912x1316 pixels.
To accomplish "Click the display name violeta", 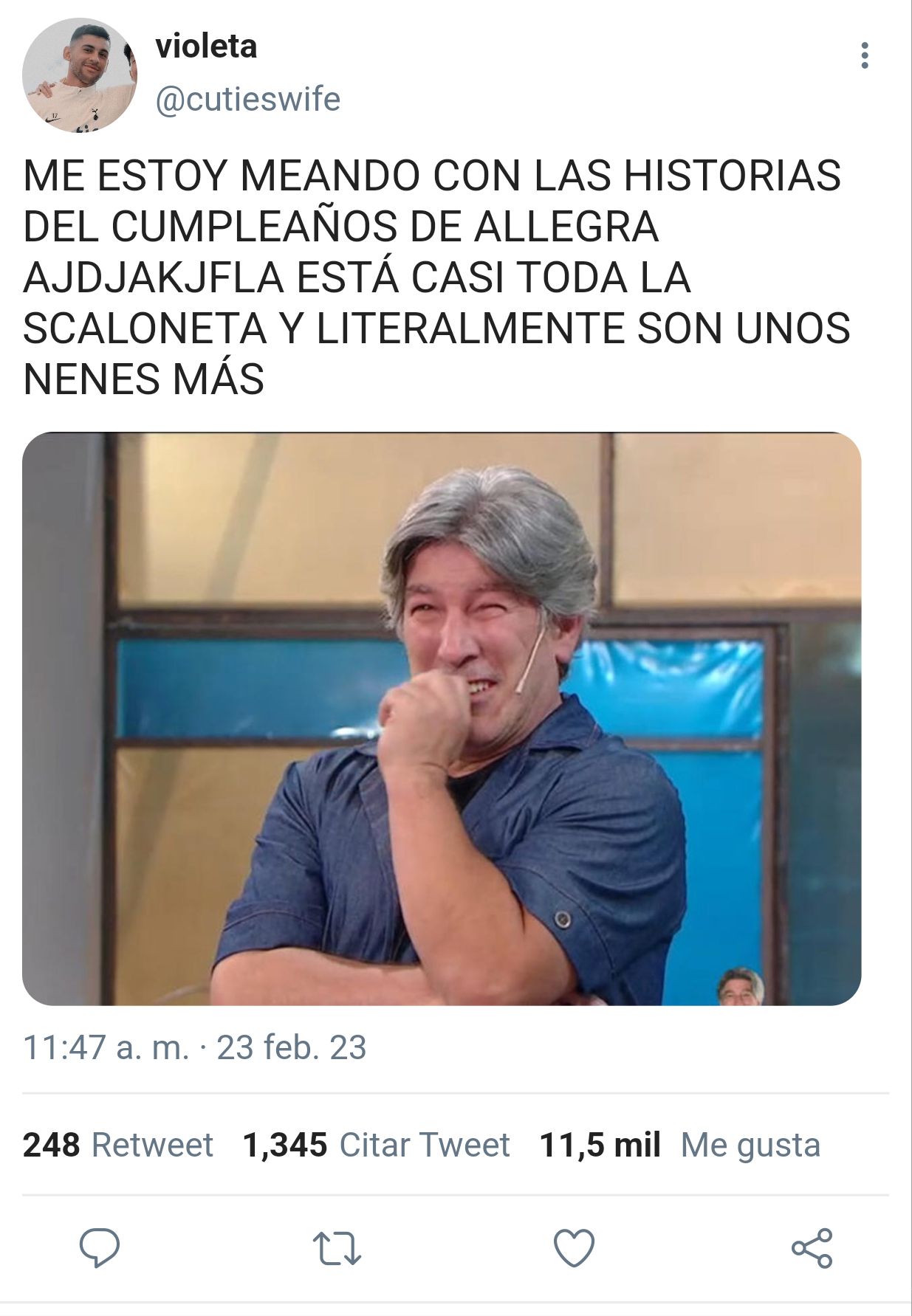I will pyautogui.click(x=207, y=46).
